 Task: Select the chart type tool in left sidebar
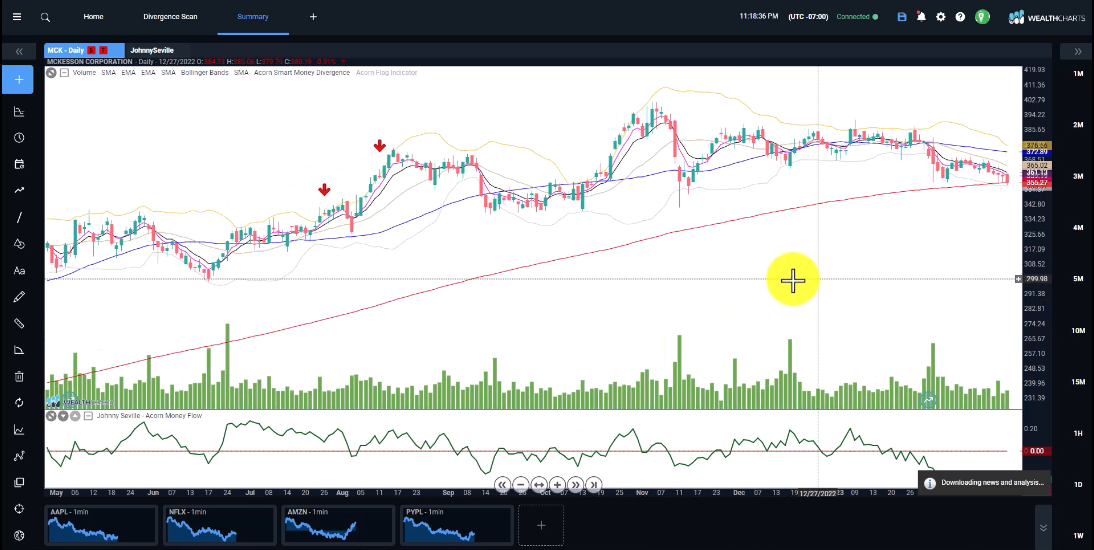19,112
